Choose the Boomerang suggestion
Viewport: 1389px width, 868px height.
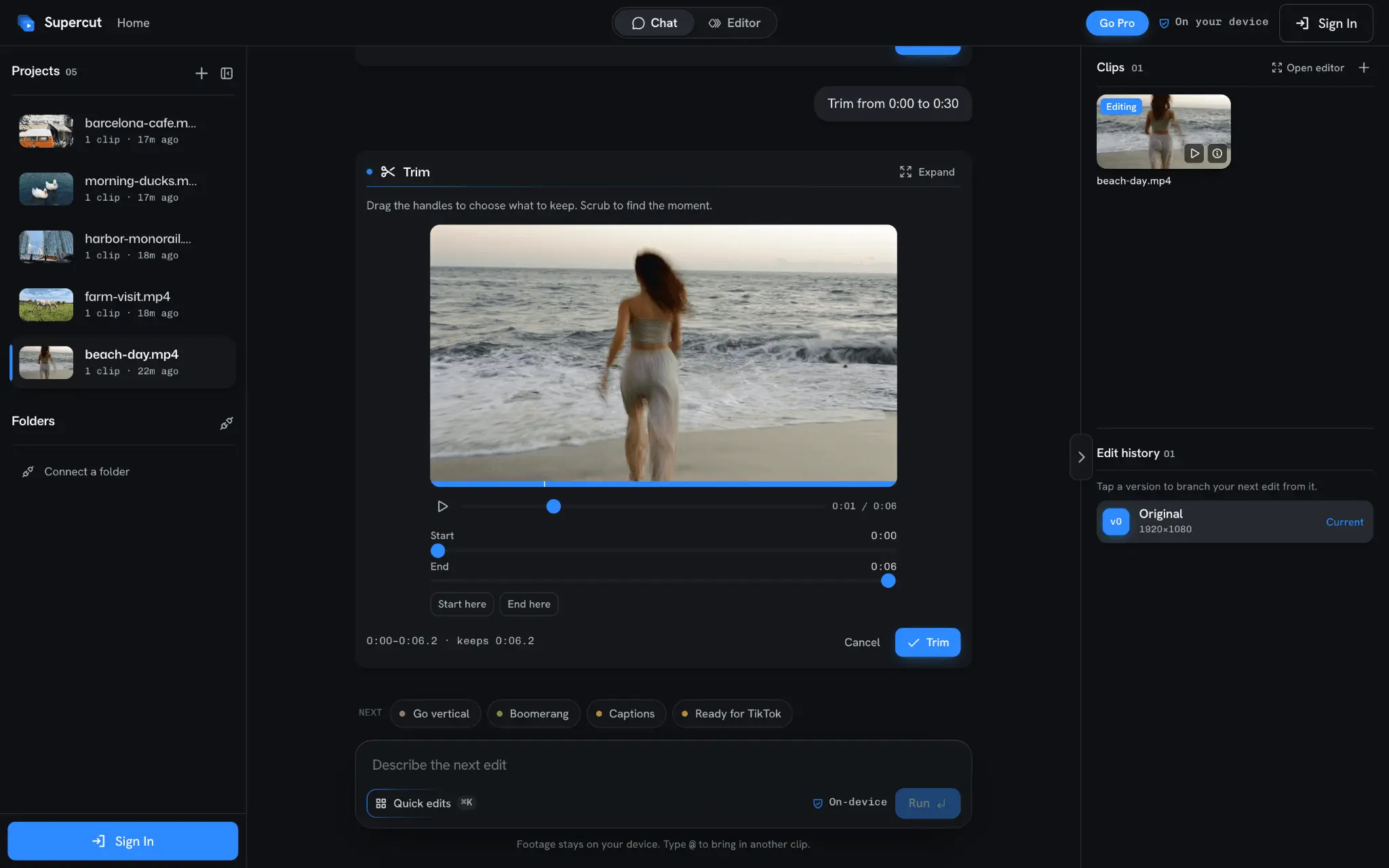pos(533,713)
